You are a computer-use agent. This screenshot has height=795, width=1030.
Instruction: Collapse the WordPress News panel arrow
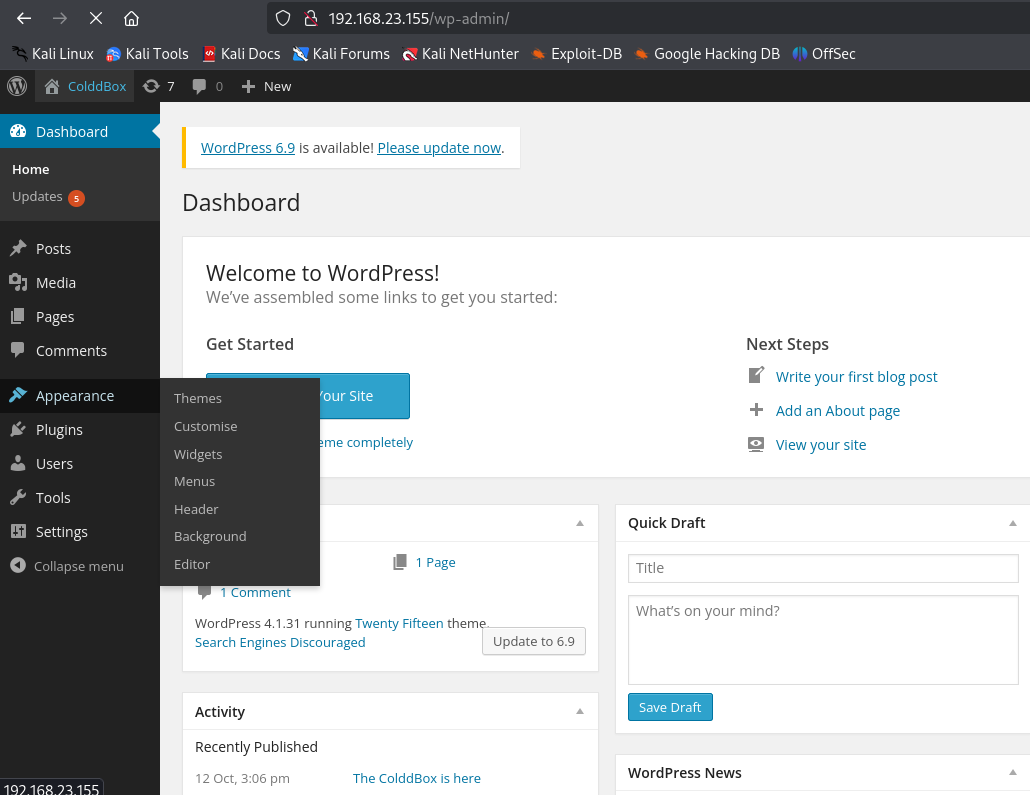(1013, 773)
